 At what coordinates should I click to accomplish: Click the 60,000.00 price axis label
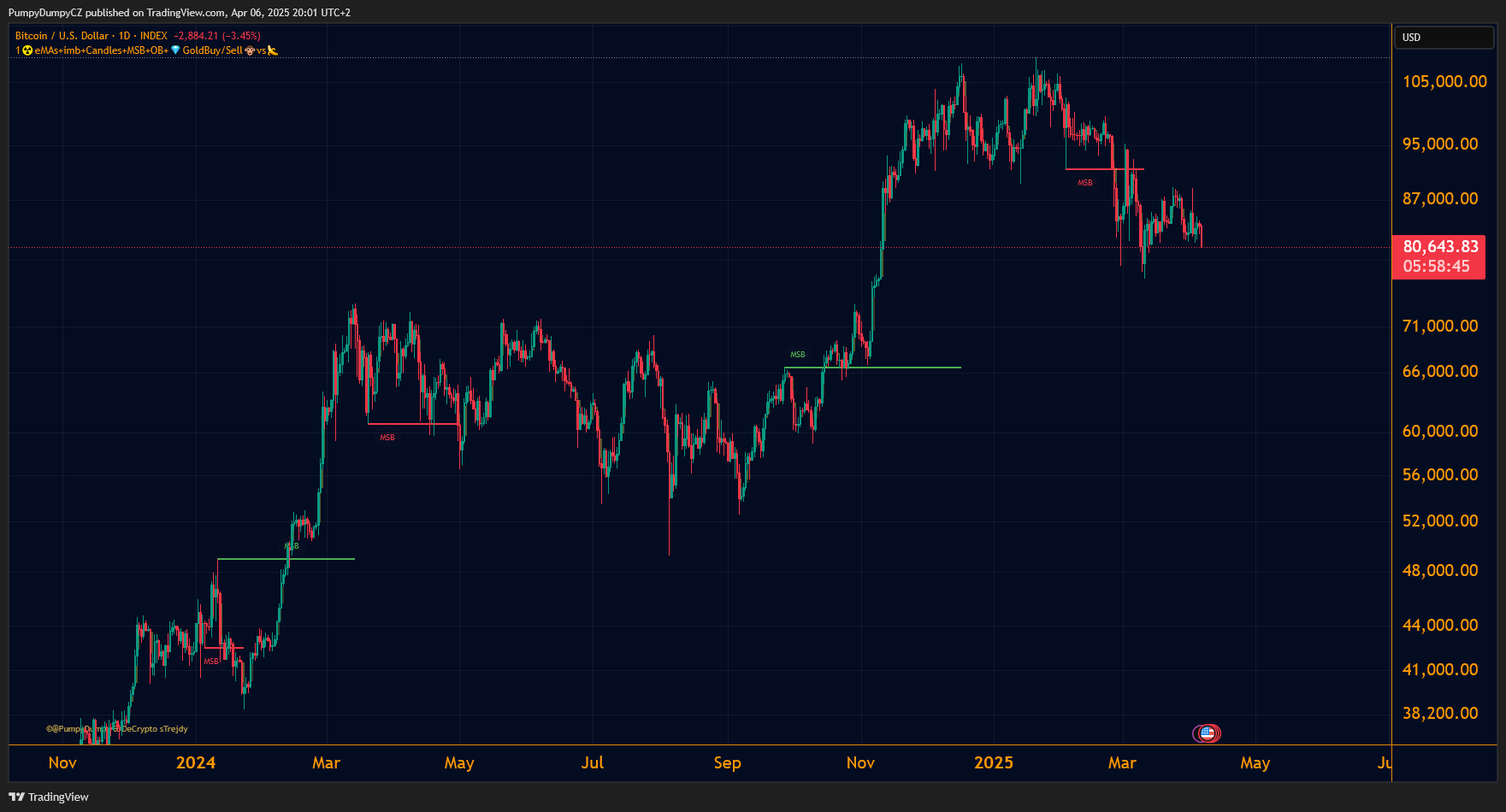coord(1440,431)
